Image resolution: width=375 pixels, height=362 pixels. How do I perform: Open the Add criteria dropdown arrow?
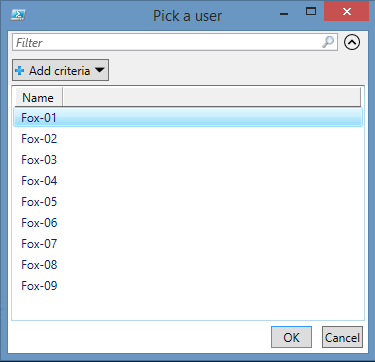coord(100,70)
